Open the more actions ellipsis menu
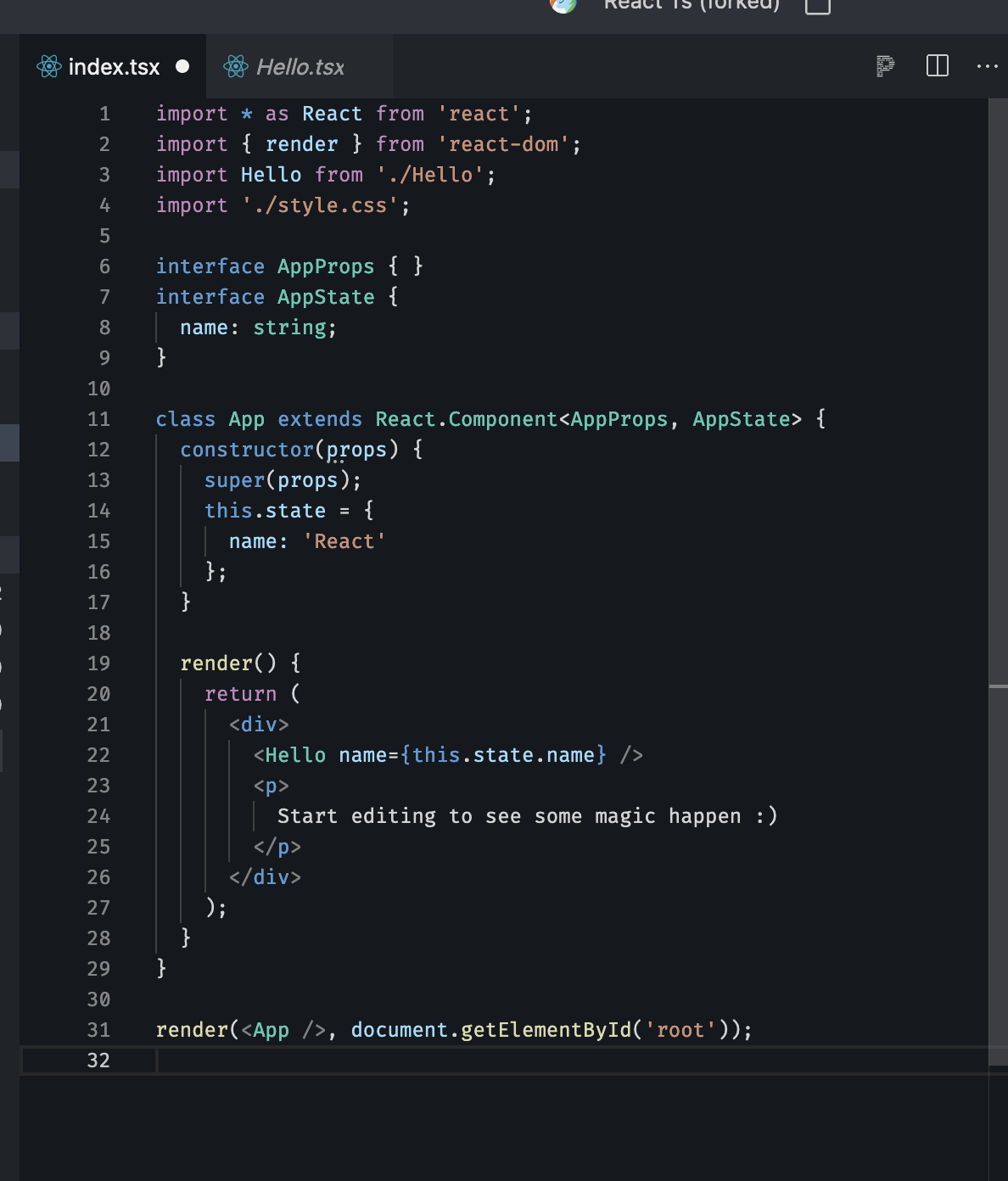Screen dimensions: 1008x1181 988,66
